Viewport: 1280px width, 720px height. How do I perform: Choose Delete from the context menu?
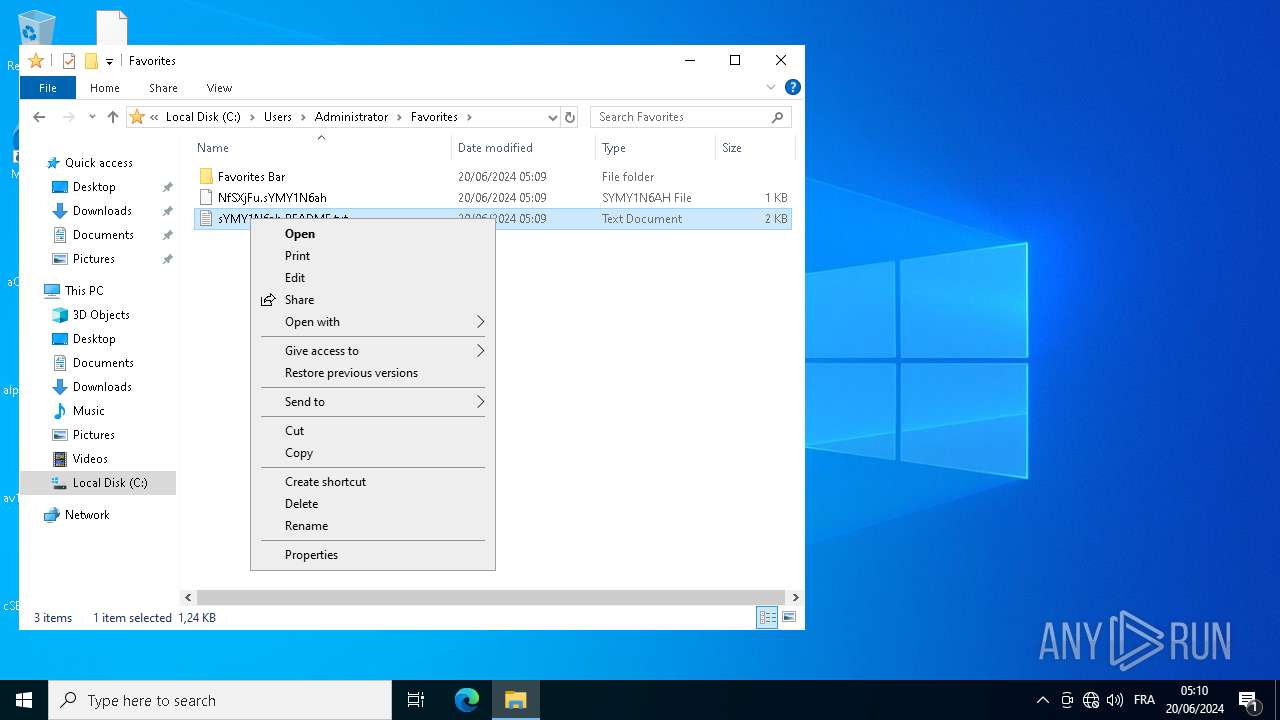372,504
